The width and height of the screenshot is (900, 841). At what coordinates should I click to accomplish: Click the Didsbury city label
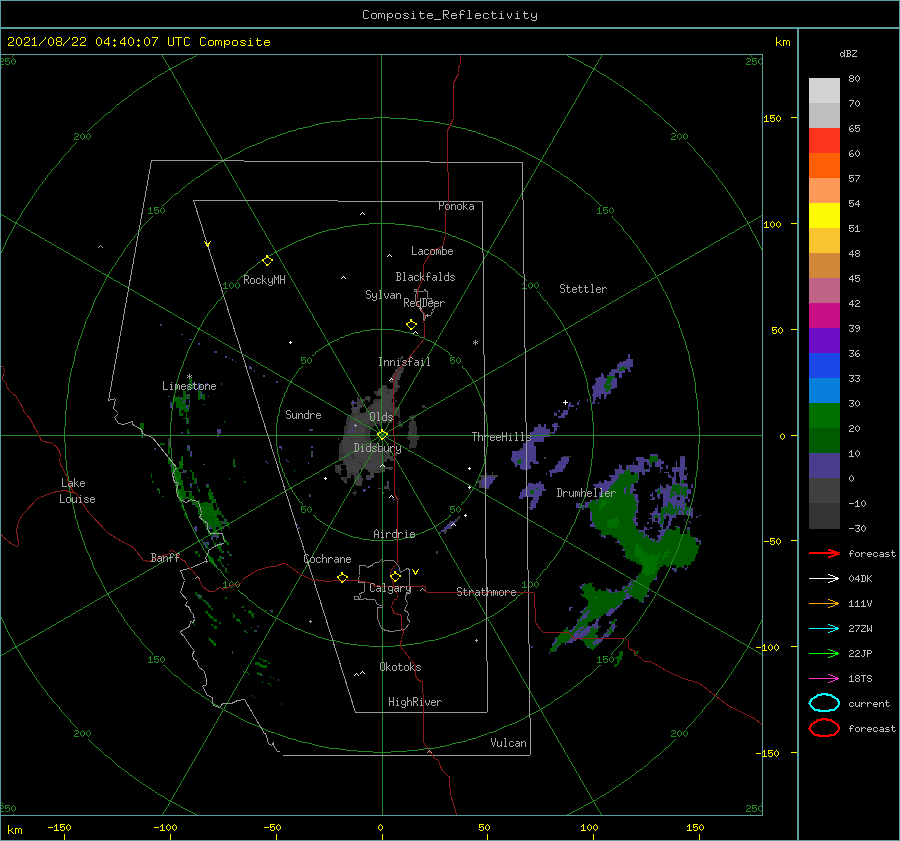click(x=377, y=448)
